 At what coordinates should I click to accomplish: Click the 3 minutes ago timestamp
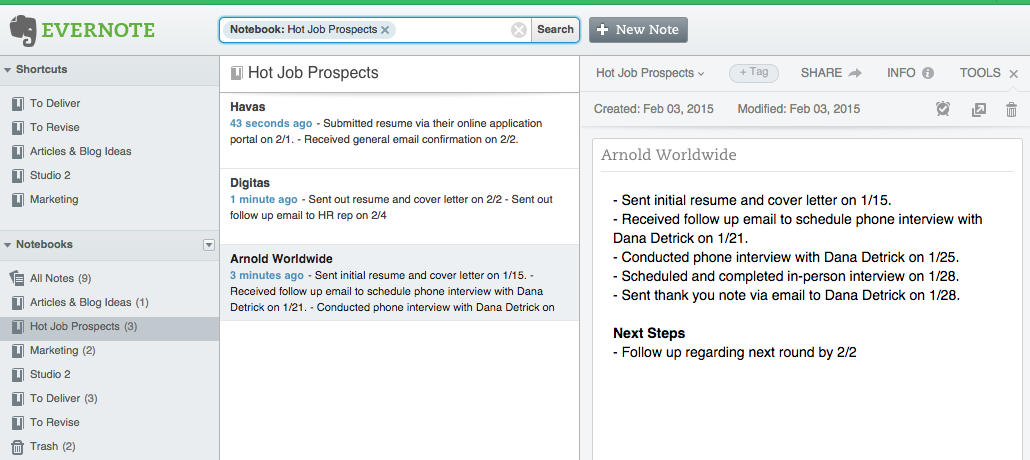[267, 275]
